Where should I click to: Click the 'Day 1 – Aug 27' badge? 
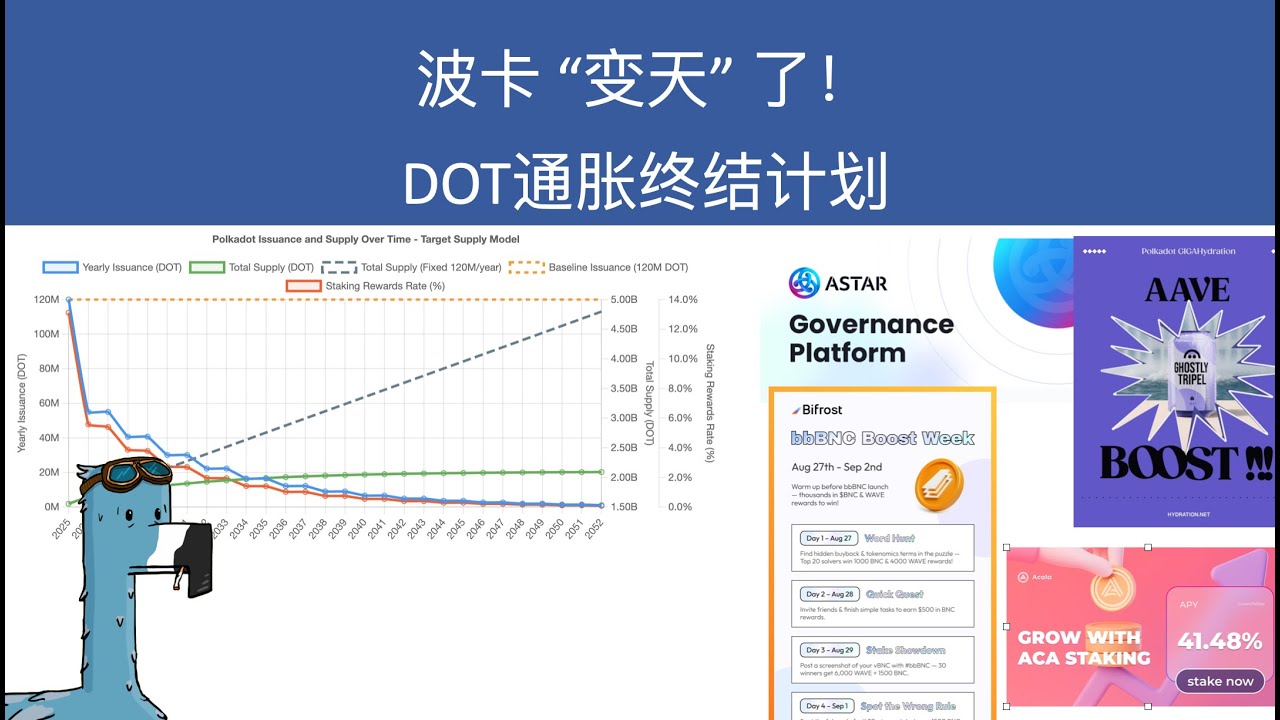828,538
